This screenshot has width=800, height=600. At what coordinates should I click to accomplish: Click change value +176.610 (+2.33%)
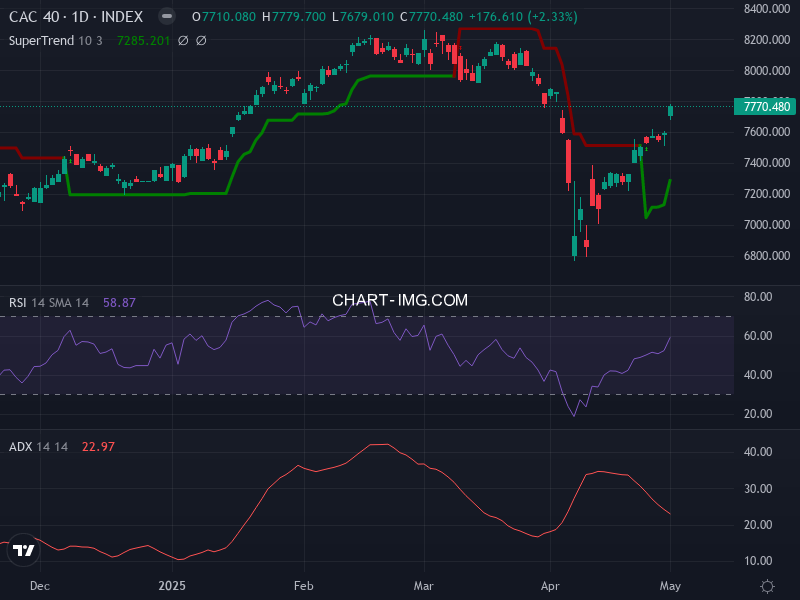[523, 17]
